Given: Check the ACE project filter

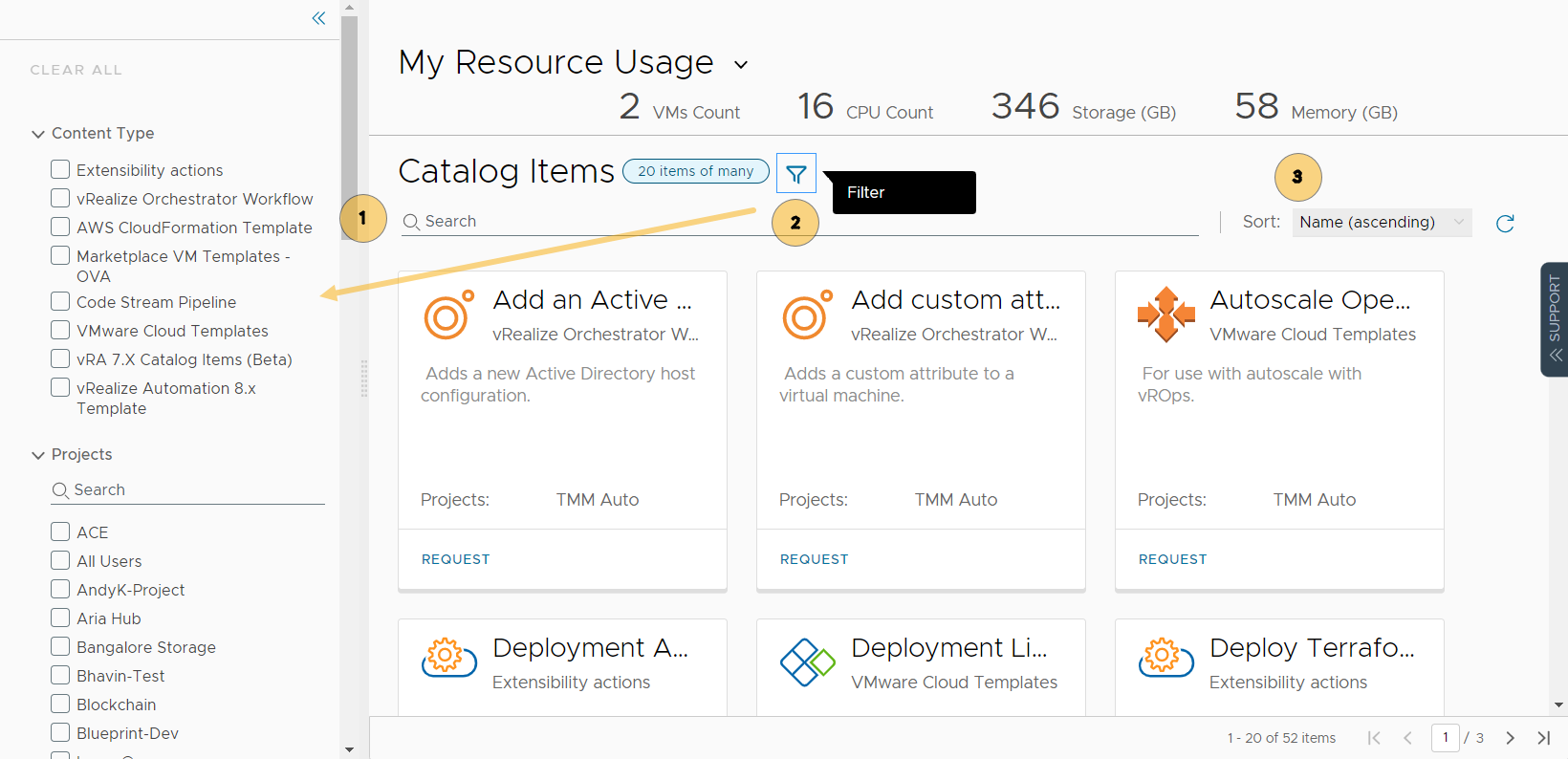Looking at the screenshot, I should coord(60,531).
